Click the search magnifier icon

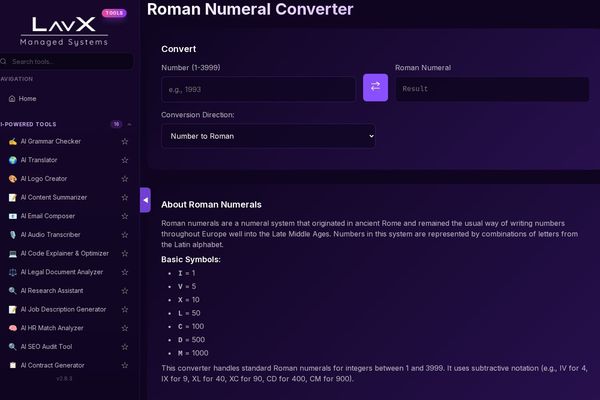tap(4, 61)
